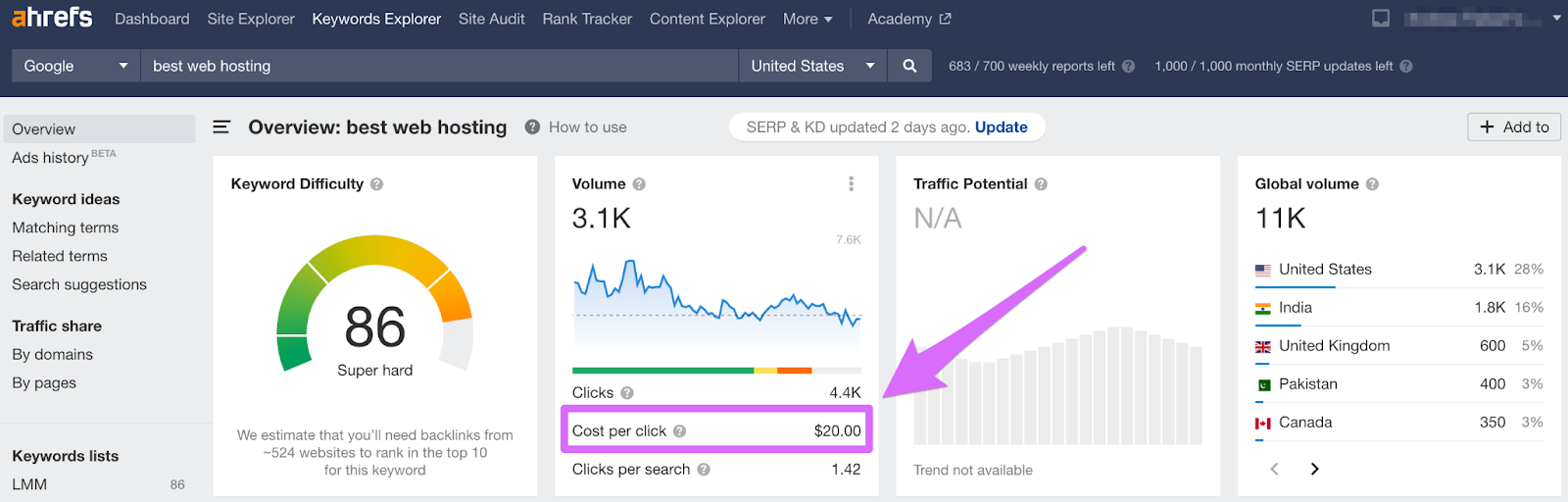Click the Clicks per search 1.42 value
The height and width of the screenshot is (502, 1568).
click(846, 470)
